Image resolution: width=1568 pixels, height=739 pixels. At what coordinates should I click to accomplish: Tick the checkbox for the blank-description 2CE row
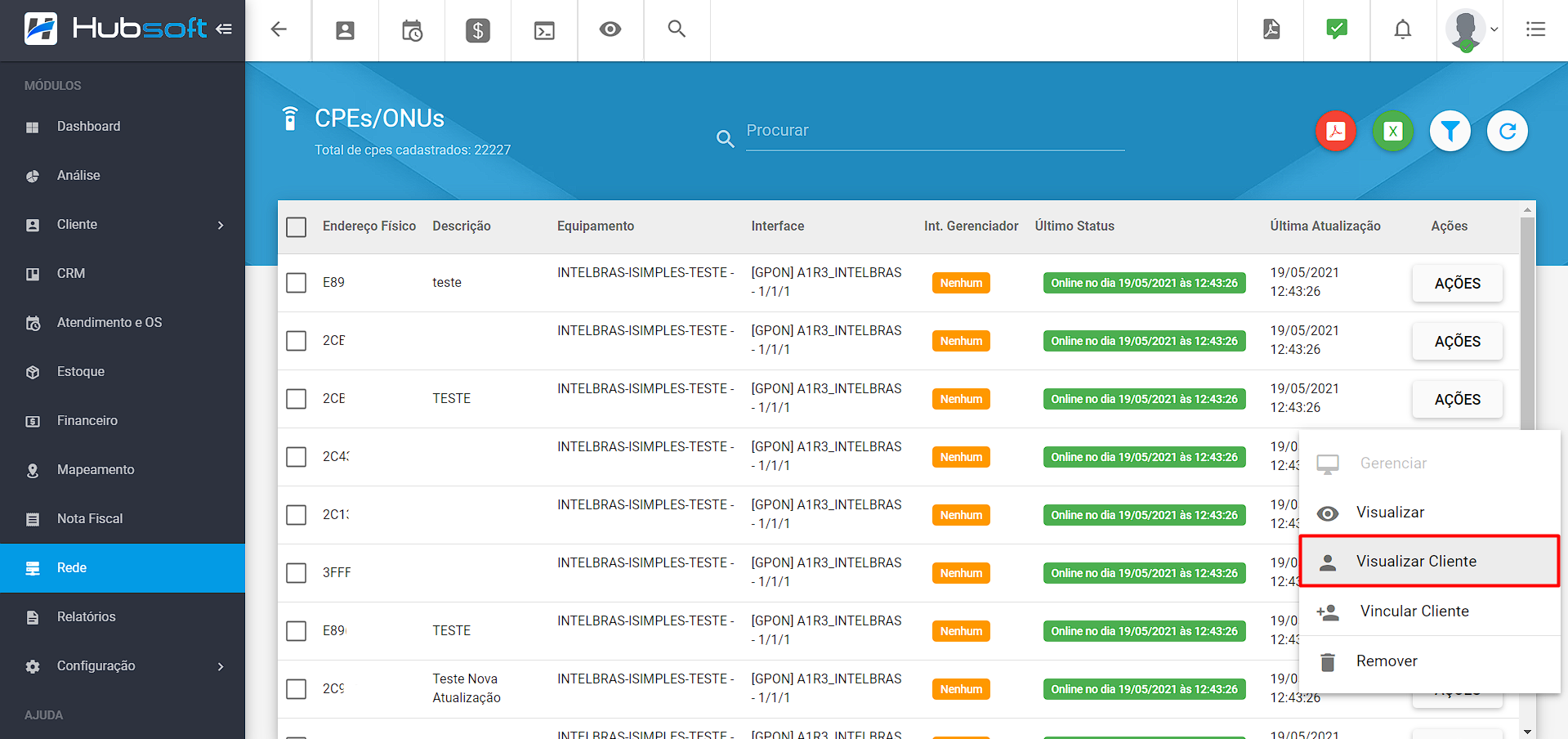tap(297, 341)
